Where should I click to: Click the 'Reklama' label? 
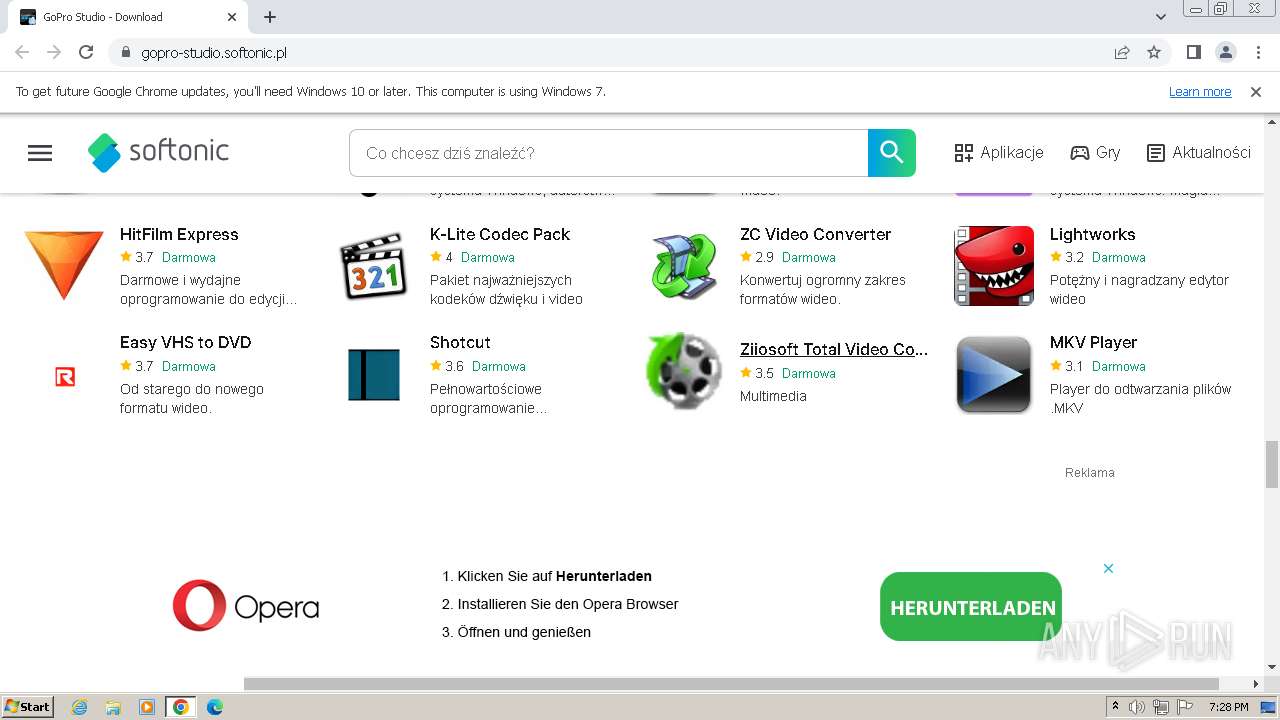pyautogui.click(x=1089, y=472)
